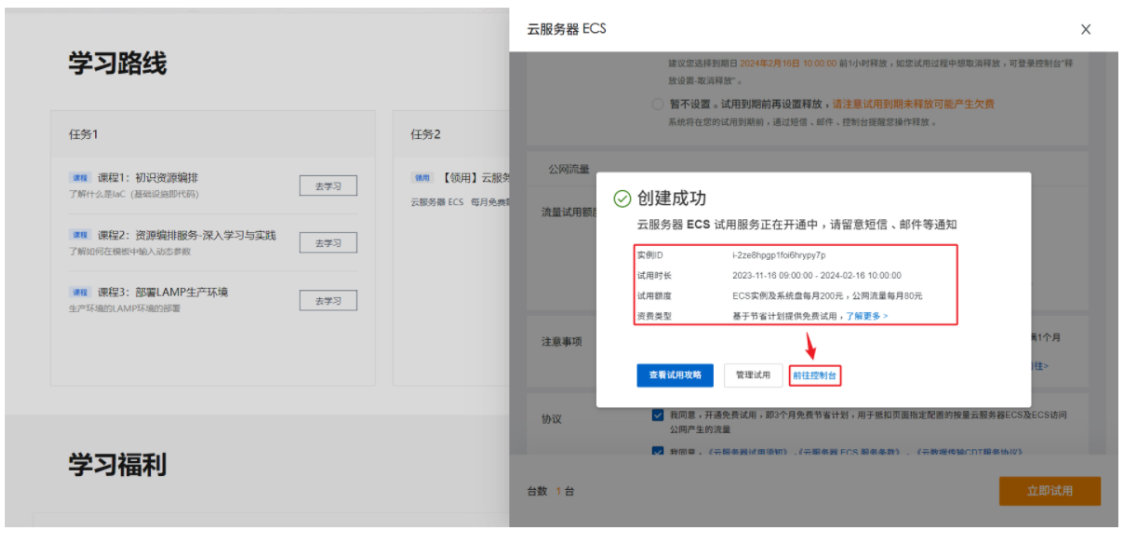Viewport: 1124px width, 535px height.
Task: Click the 试用额度 value text
Action: [827, 295]
